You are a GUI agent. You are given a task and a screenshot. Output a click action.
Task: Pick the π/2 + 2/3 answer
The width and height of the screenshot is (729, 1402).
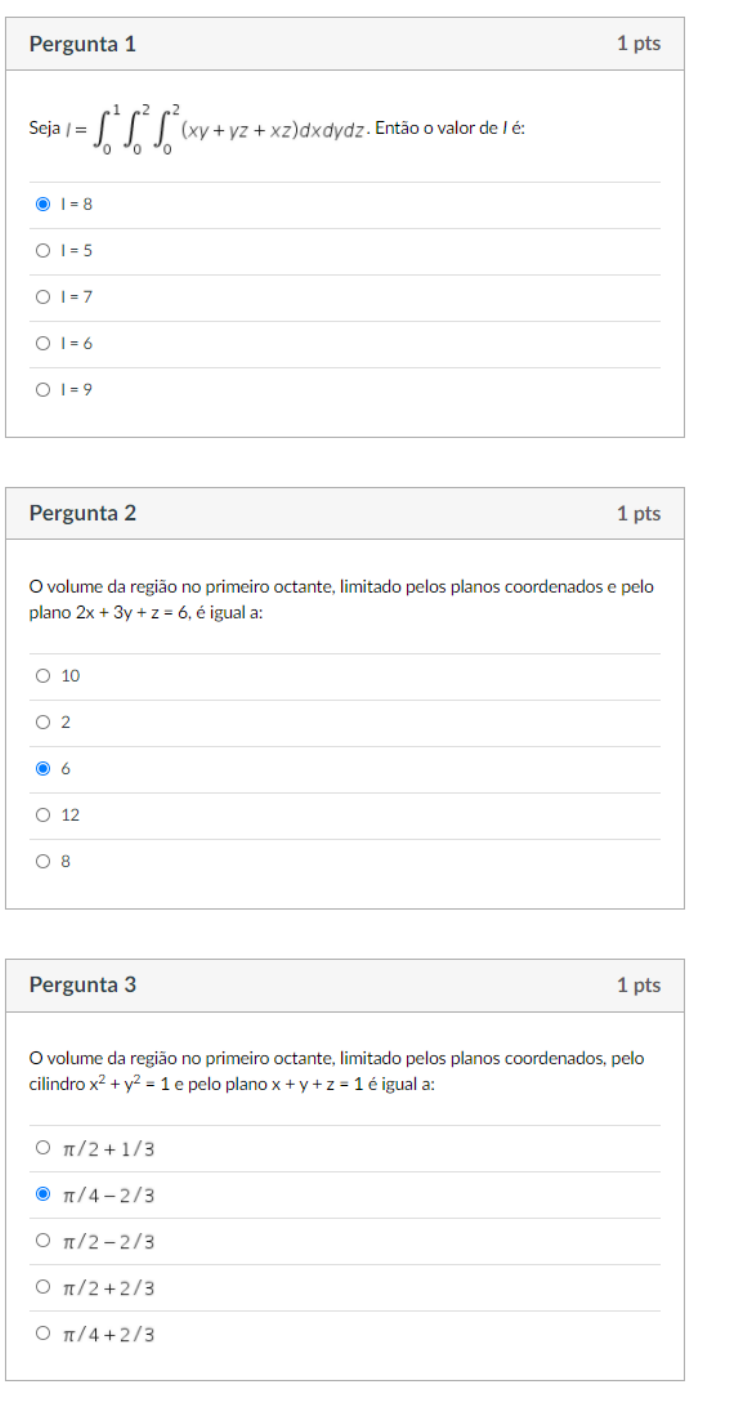[42, 1287]
